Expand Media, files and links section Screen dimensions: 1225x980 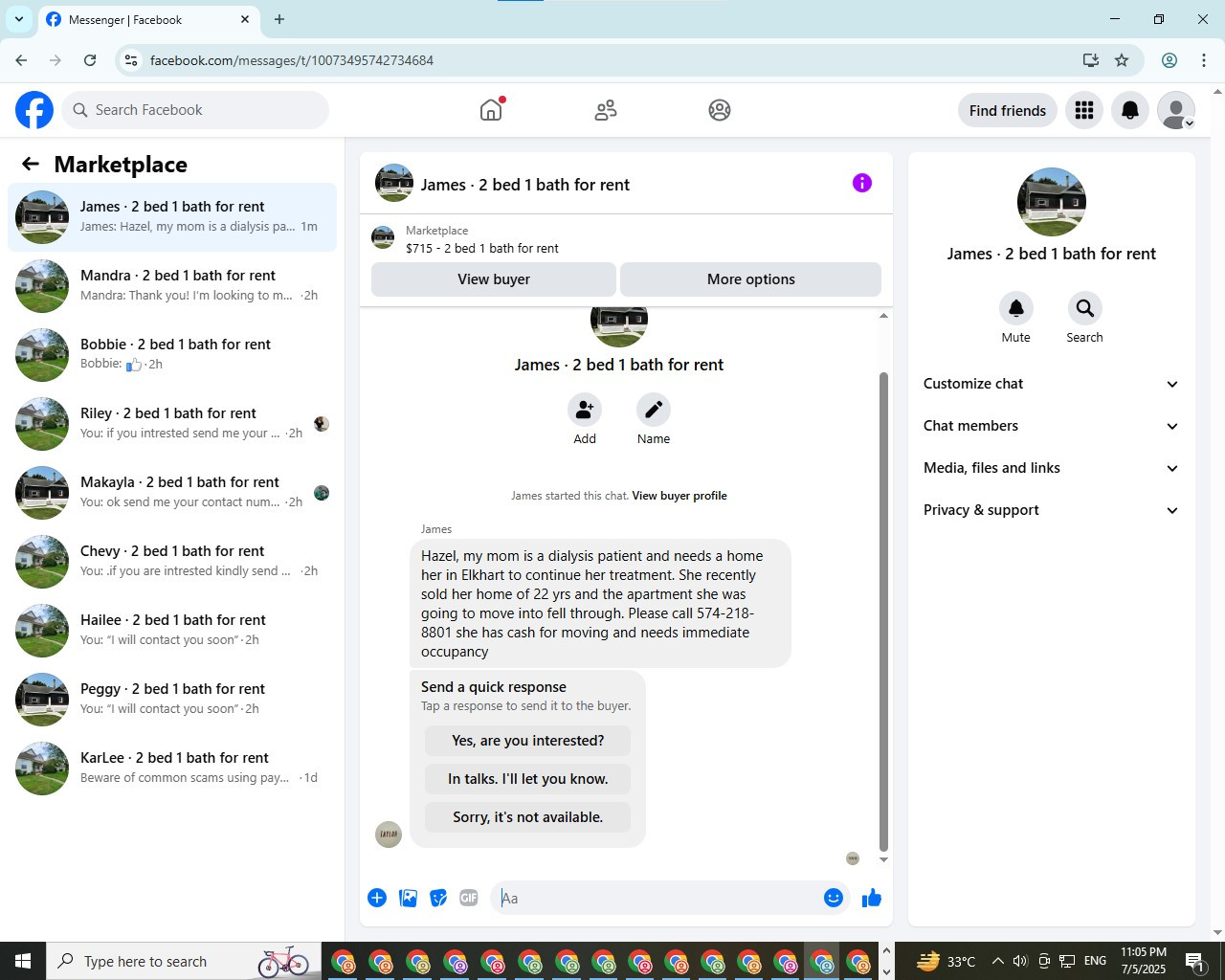tap(1051, 468)
